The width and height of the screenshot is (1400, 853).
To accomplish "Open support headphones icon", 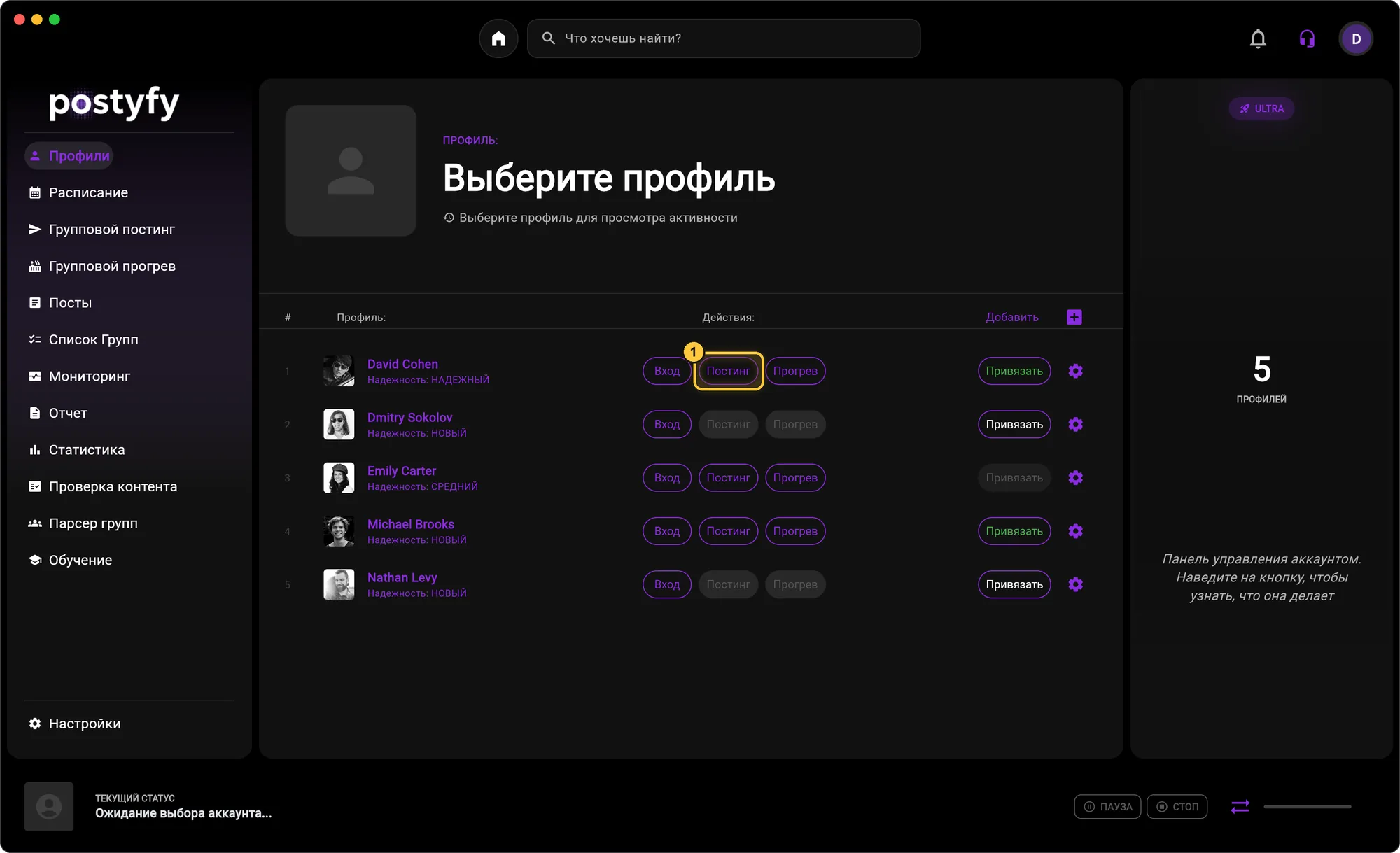I will click(1307, 38).
